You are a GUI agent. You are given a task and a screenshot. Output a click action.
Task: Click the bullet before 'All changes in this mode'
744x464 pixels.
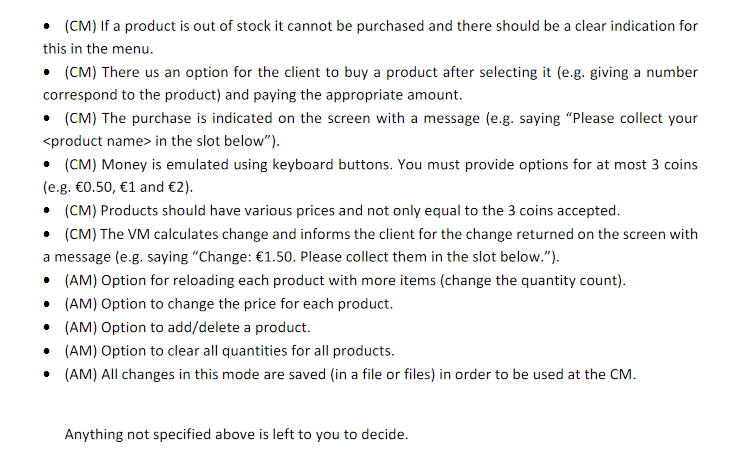(x=46, y=375)
